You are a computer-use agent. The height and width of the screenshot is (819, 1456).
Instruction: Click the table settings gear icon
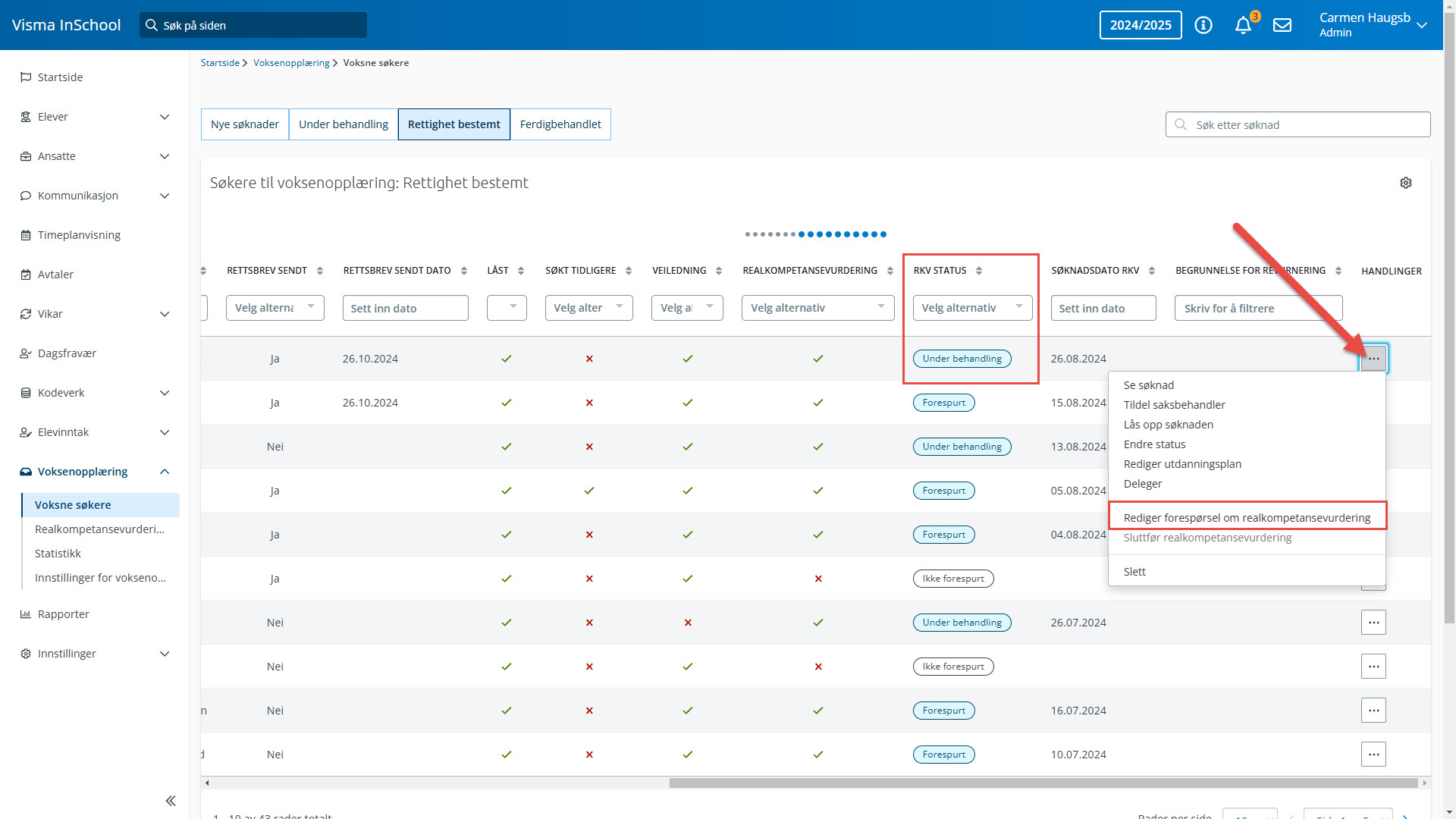click(x=1406, y=183)
